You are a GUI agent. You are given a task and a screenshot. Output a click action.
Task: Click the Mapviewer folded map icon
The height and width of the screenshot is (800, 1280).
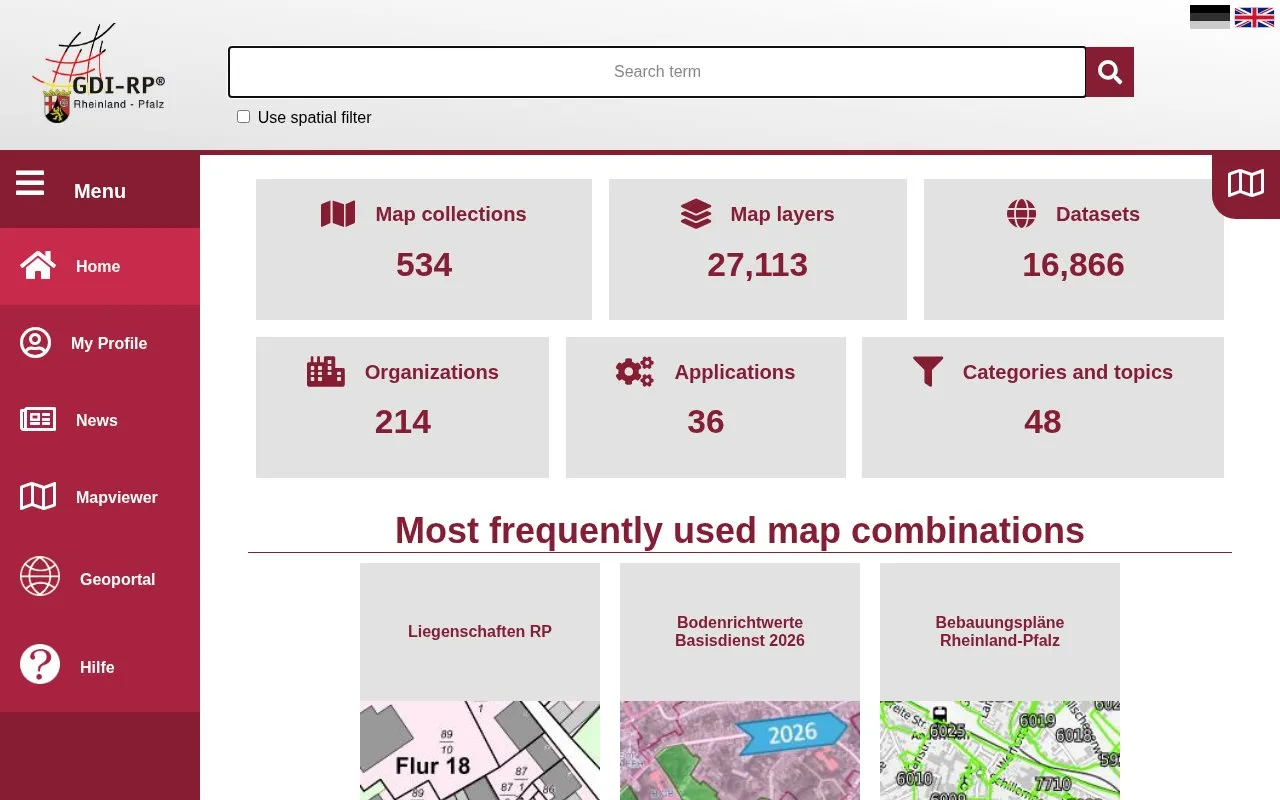coord(38,497)
